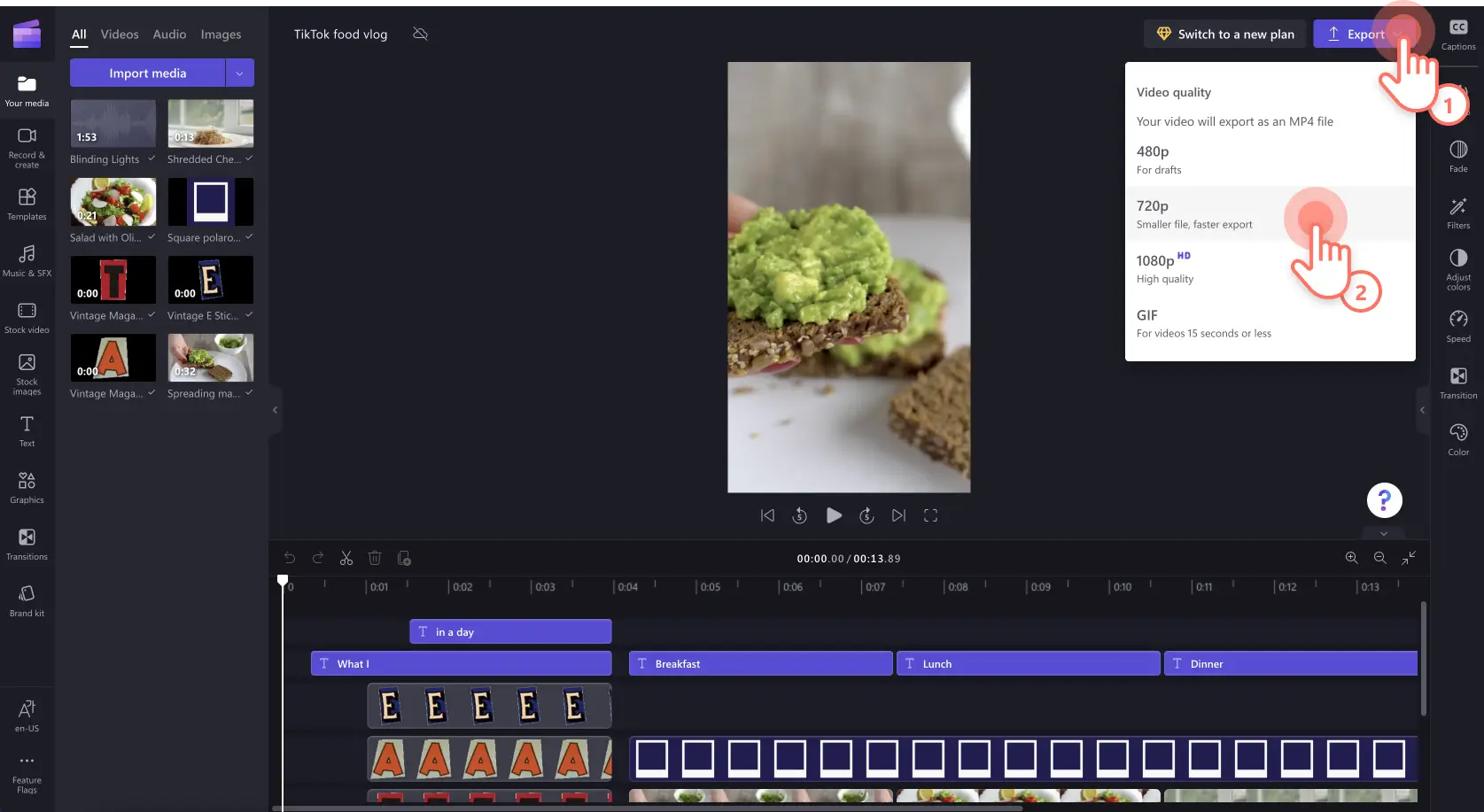
Task: Open Stock images library
Action: [27, 374]
